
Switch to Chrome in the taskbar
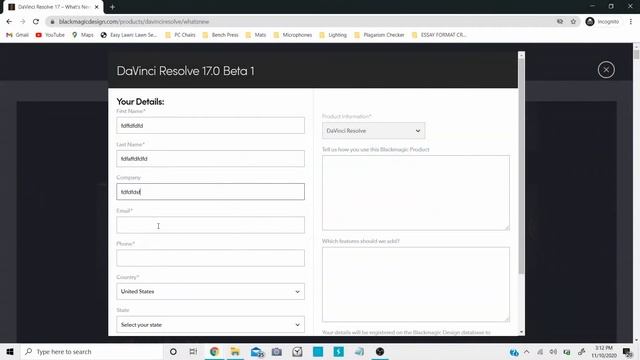(214, 351)
